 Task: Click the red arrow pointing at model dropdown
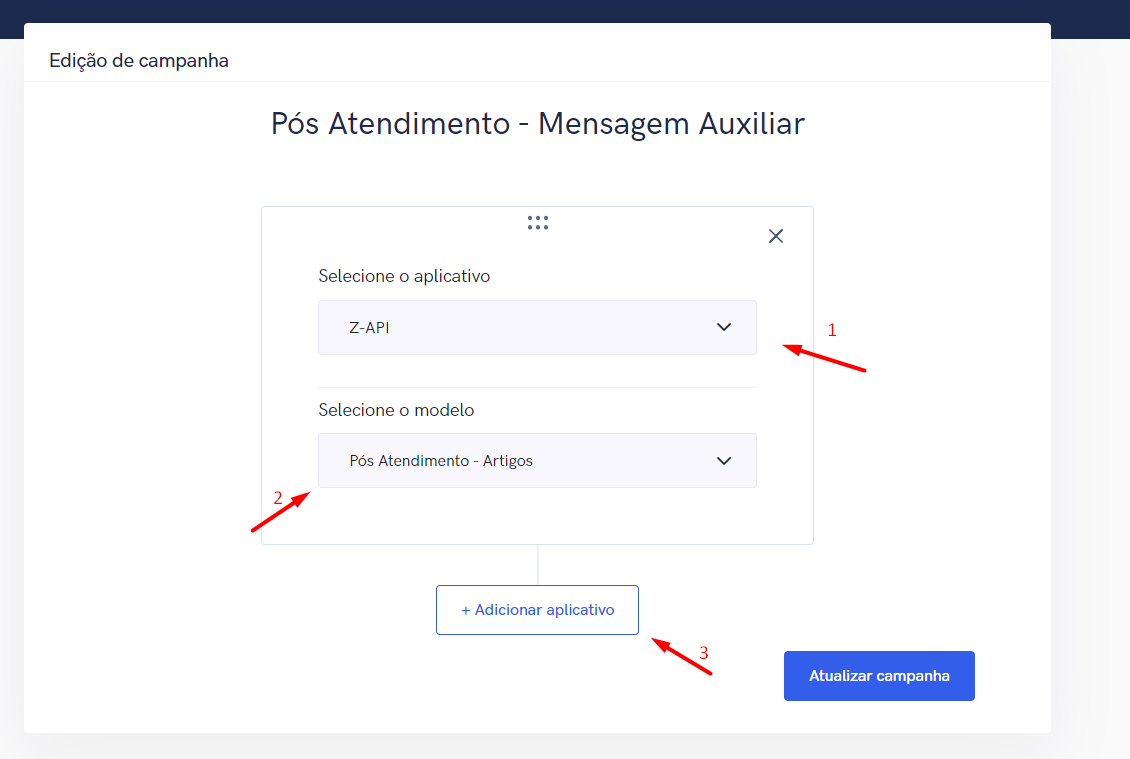click(277, 513)
